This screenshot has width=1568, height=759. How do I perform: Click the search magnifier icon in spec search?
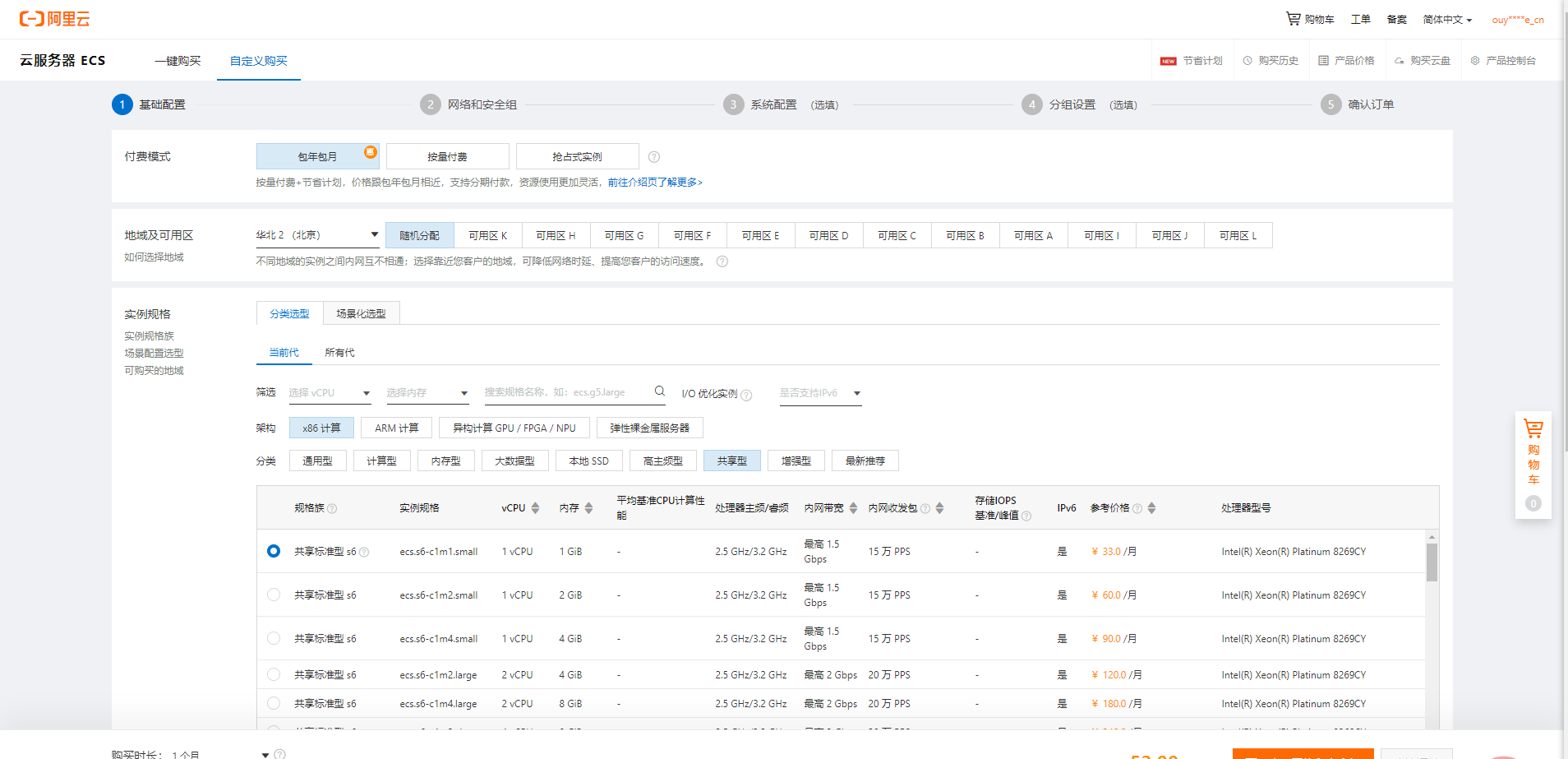(x=659, y=391)
